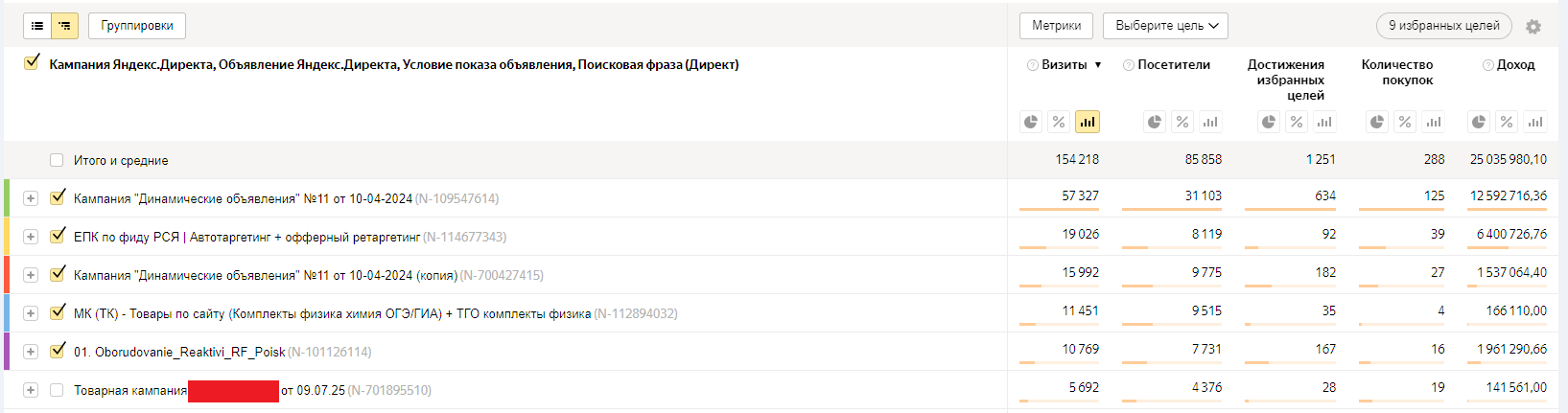Toggle percentage view for Достижения избранных целей
The height and width of the screenshot is (413, 1568).
pyautogui.click(x=1297, y=122)
